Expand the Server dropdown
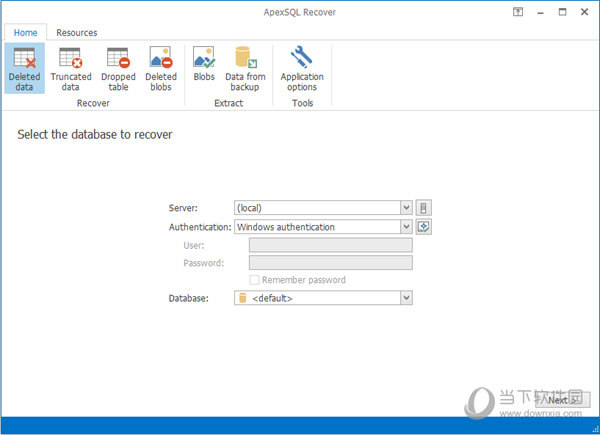600x435 pixels. 406,208
